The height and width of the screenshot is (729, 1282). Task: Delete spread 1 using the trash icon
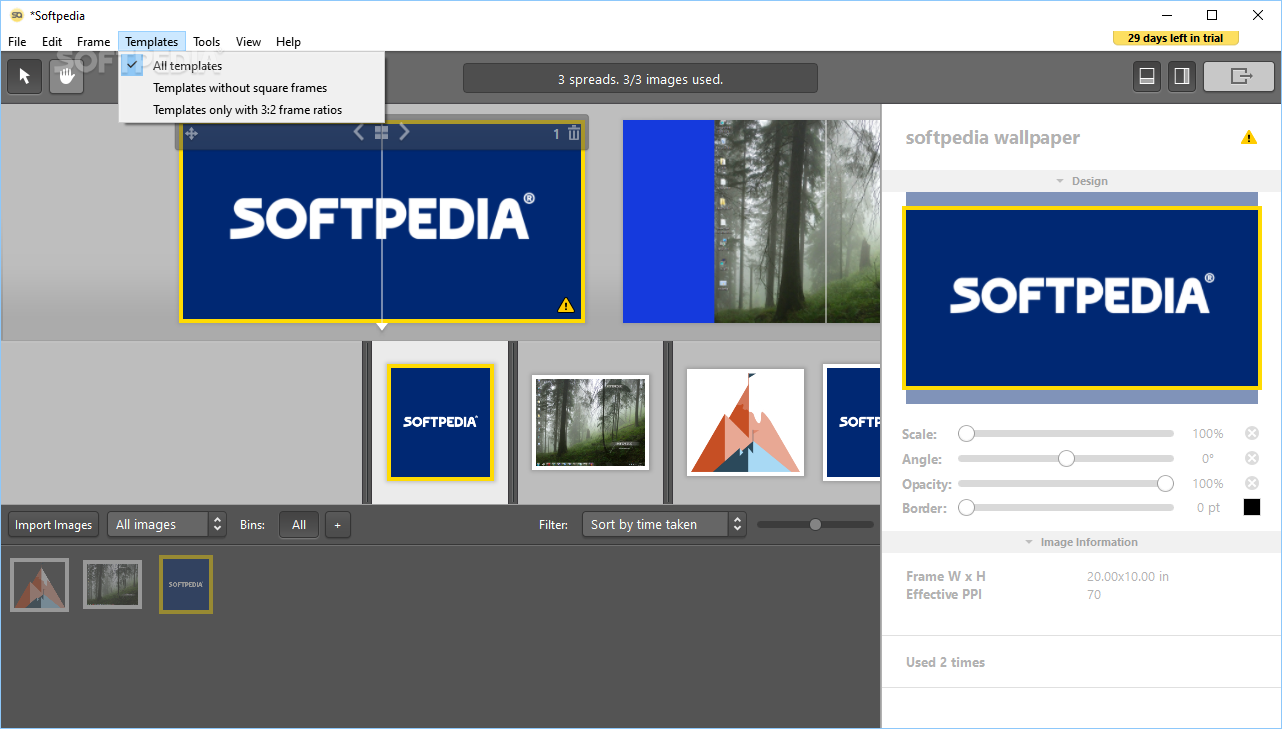(x=574, y=133)
